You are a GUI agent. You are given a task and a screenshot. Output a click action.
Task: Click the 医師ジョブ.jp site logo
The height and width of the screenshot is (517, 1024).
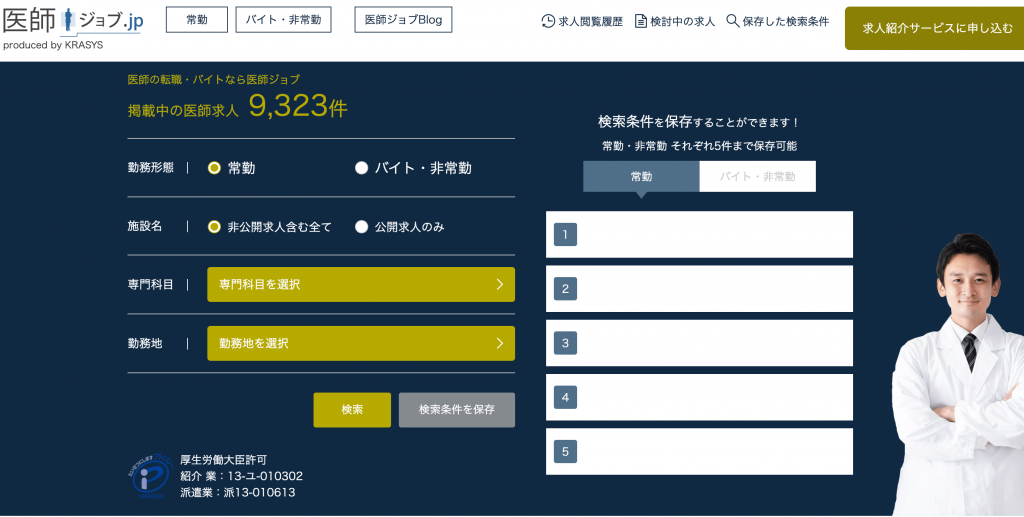pos(71,23)
